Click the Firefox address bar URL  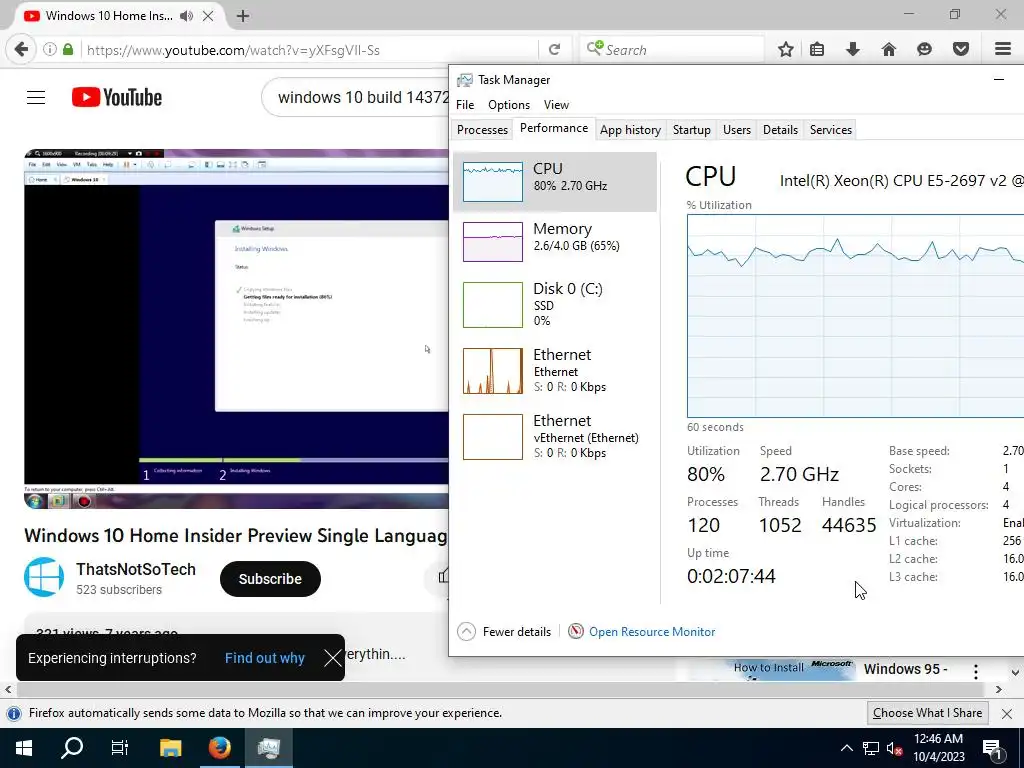pos(233,50)
